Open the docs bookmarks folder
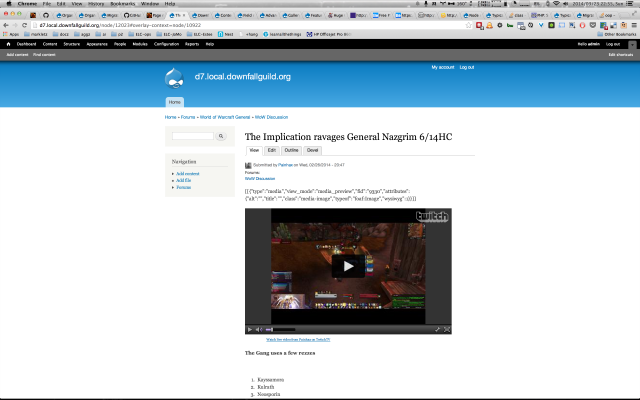Viewport: 640px width, 400px height. point(60,34)
